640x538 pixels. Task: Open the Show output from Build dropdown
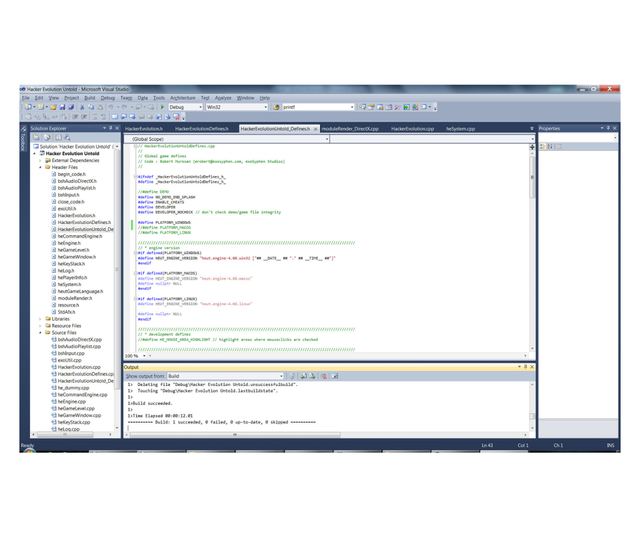281,376
